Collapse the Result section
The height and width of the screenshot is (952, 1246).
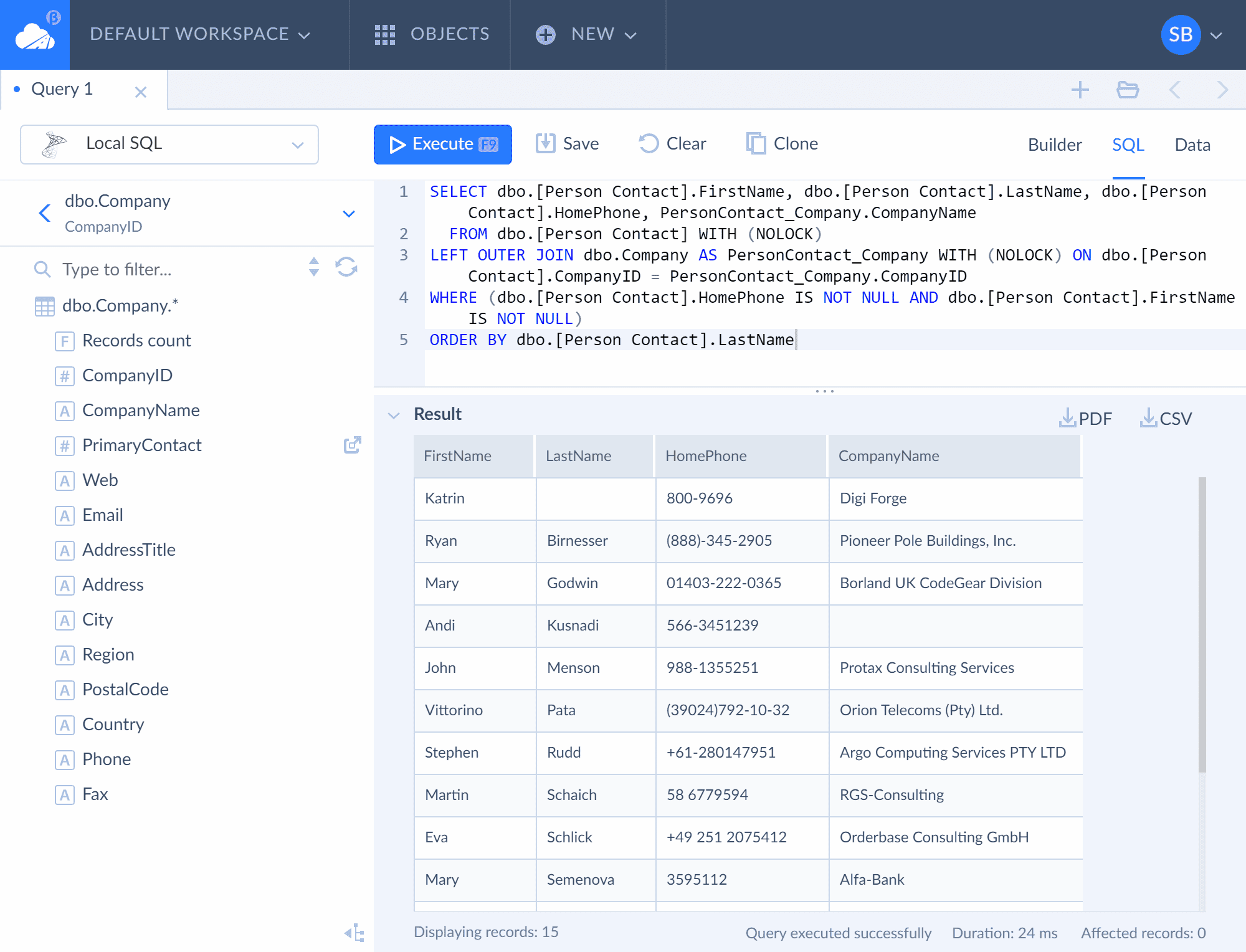[x=394, y=415]
